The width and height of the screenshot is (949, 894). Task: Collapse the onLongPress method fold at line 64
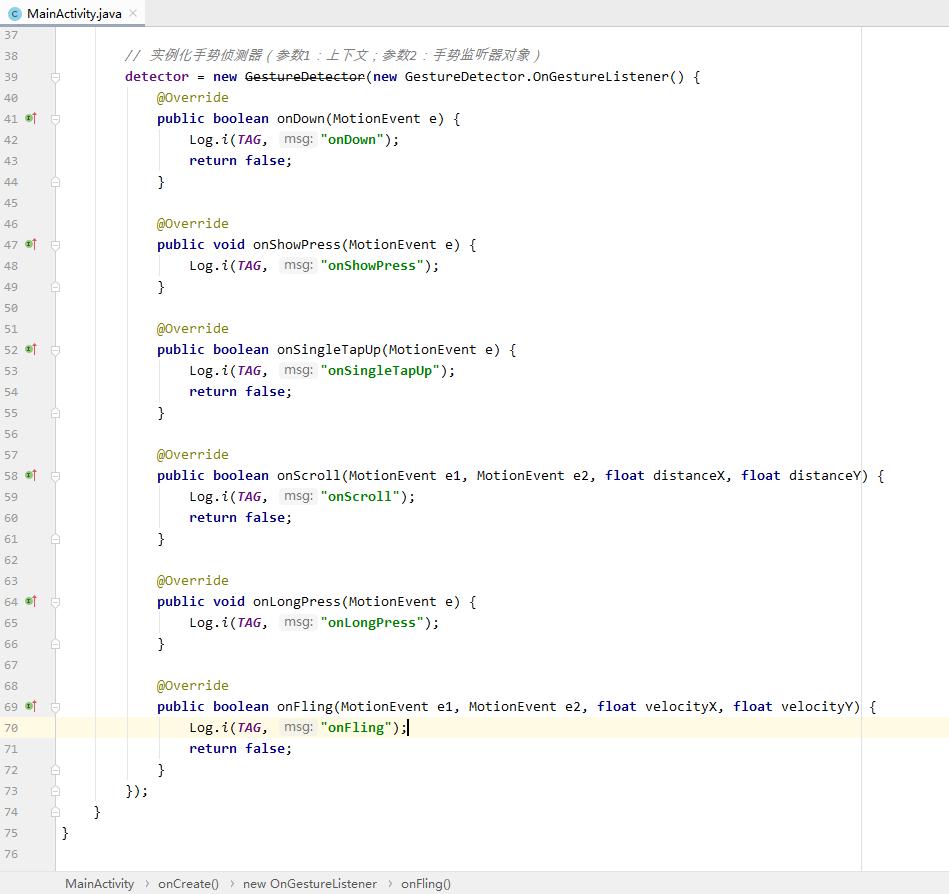click(x=56, y=602)
